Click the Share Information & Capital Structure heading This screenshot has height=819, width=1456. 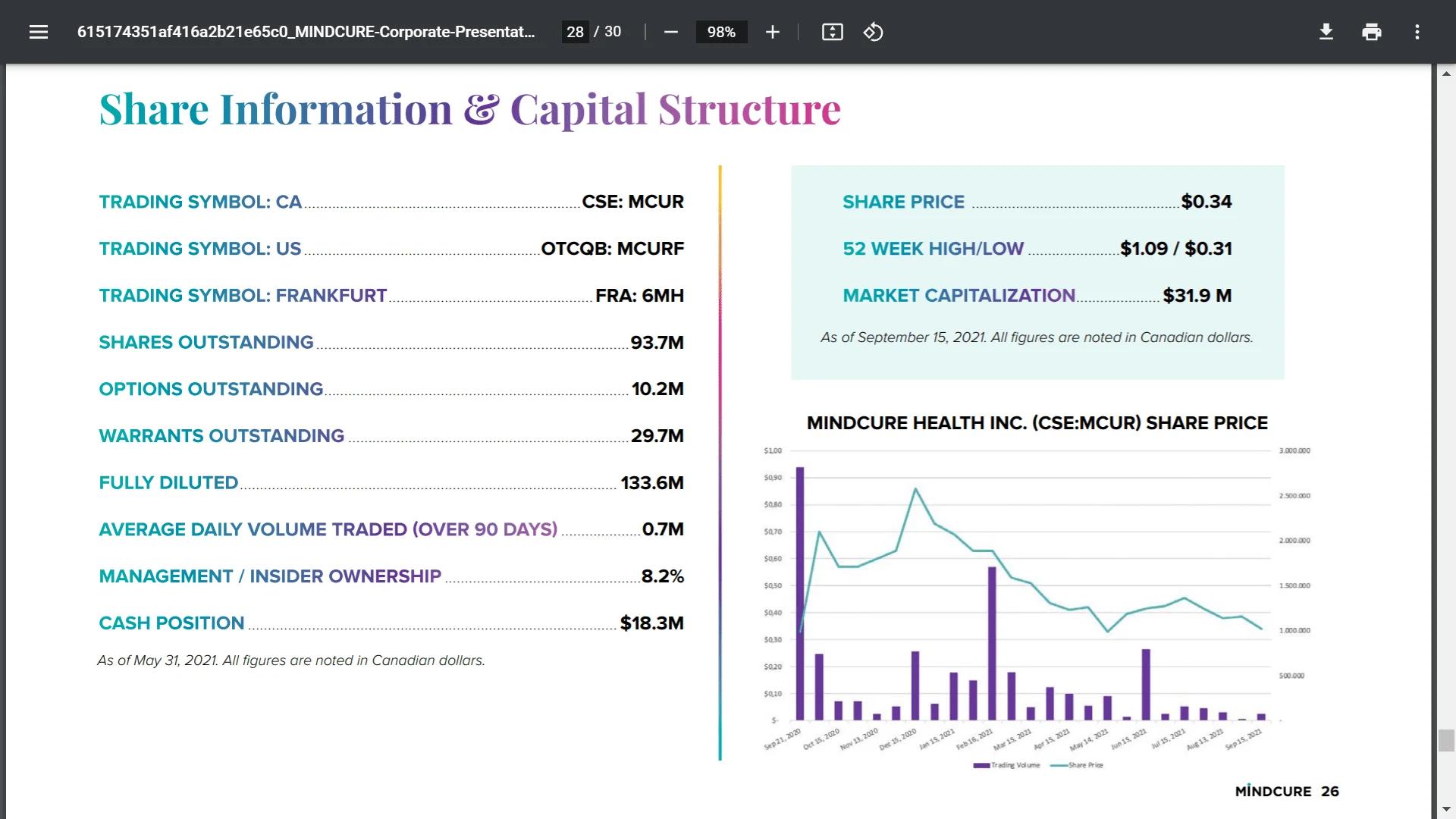pos(470,110)
